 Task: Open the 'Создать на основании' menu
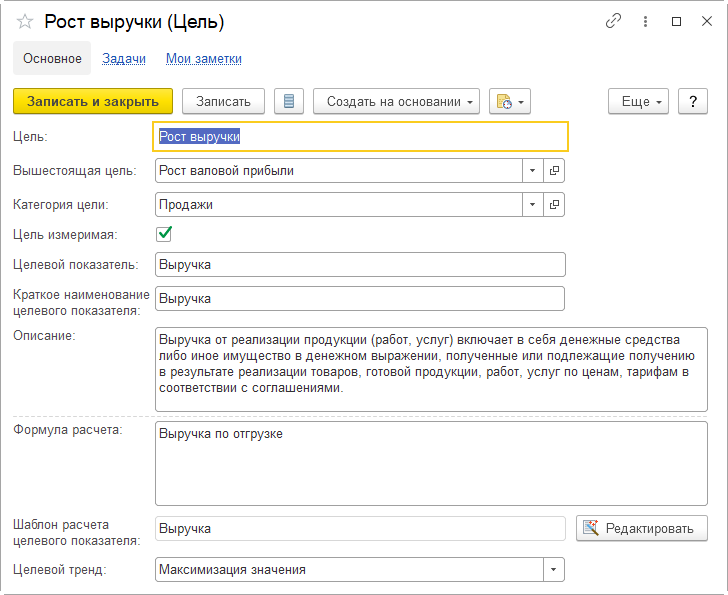(396, 101)
